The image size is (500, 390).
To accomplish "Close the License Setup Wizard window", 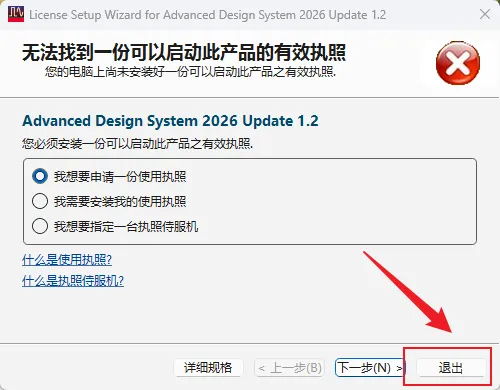I will [485, 14].
